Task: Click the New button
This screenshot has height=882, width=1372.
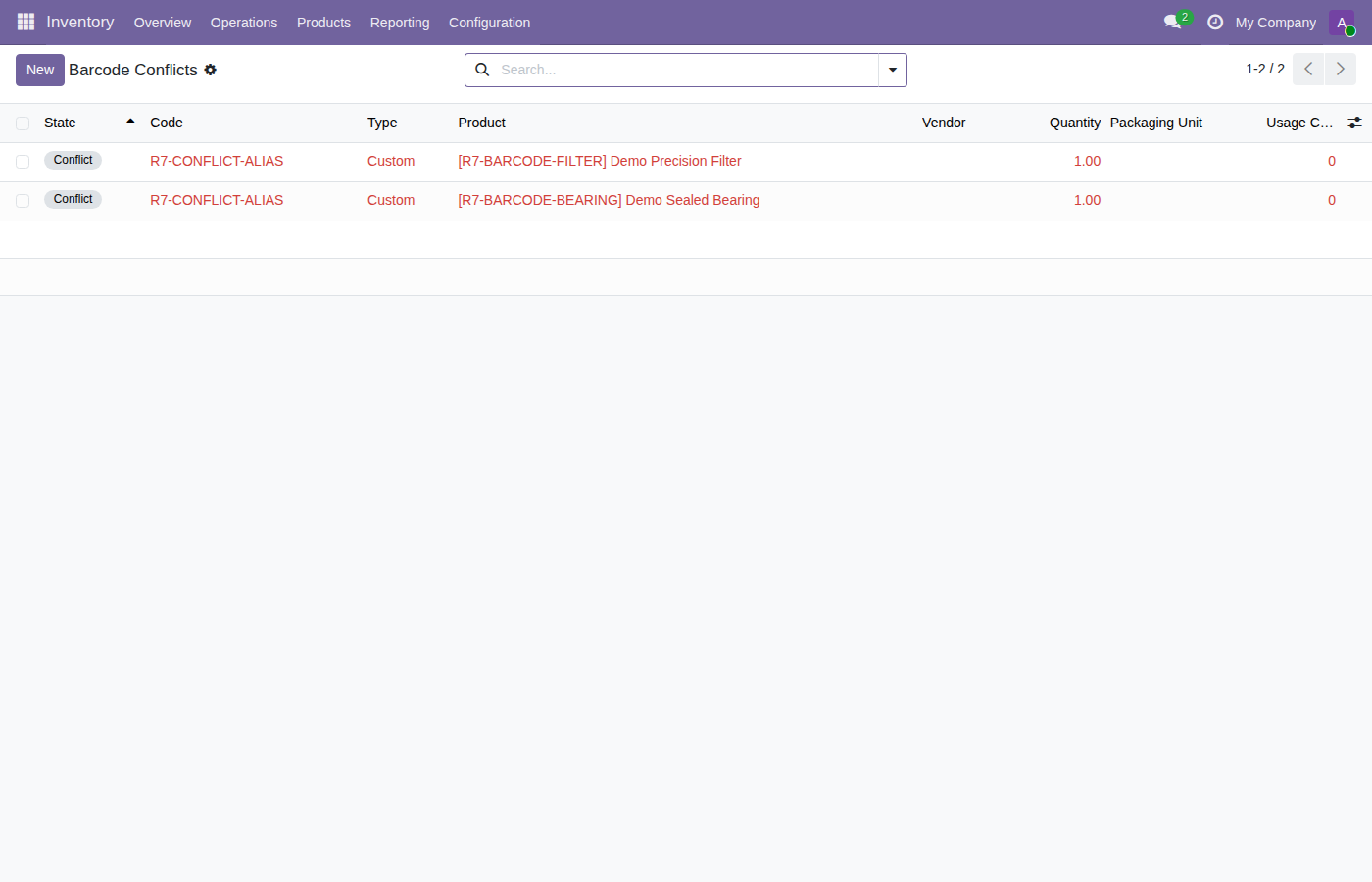Action: (x=40, y=70)
